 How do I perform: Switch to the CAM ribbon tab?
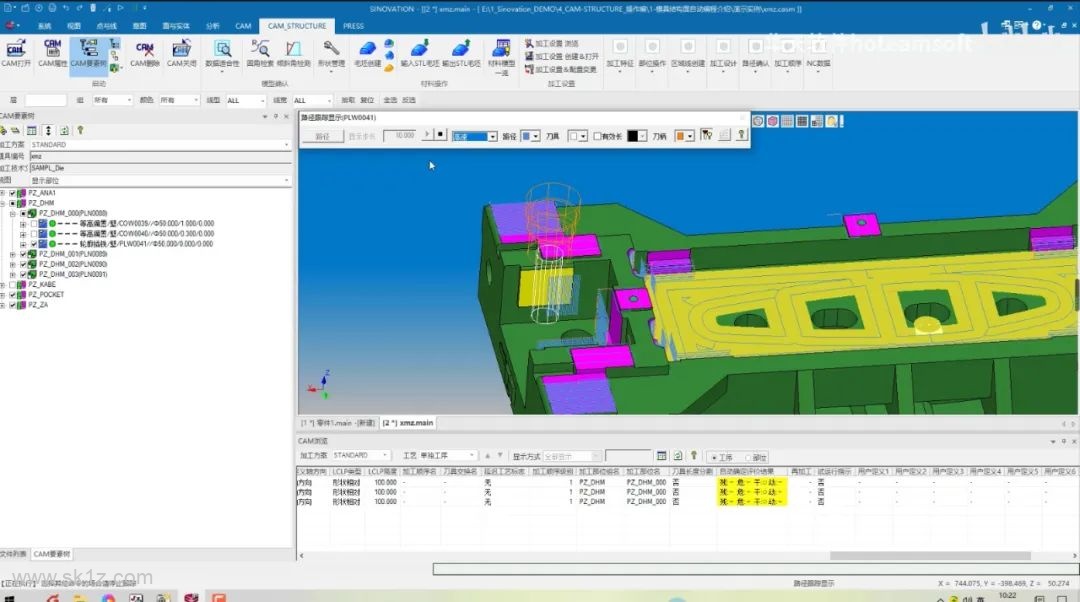point(243,26)
